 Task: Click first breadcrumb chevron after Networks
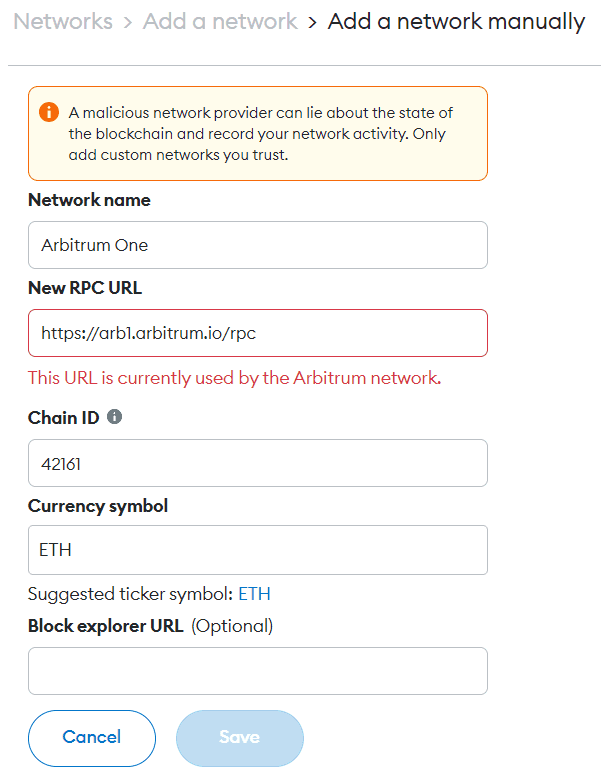pyautogui.click(x=128, y=22)
